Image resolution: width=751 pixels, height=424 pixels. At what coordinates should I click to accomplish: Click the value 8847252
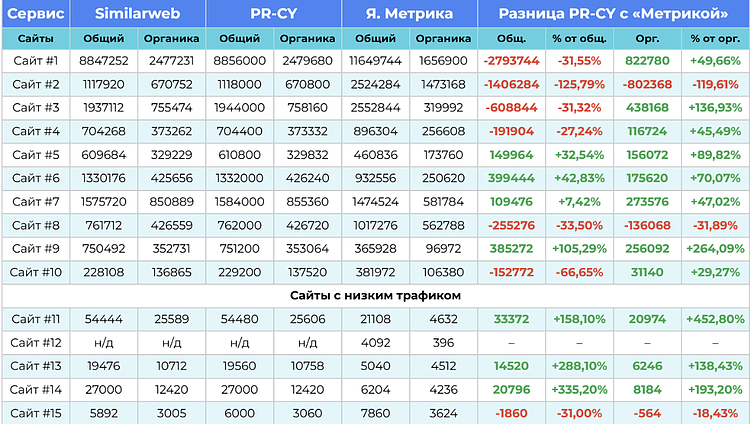click(x=104, y=61)
